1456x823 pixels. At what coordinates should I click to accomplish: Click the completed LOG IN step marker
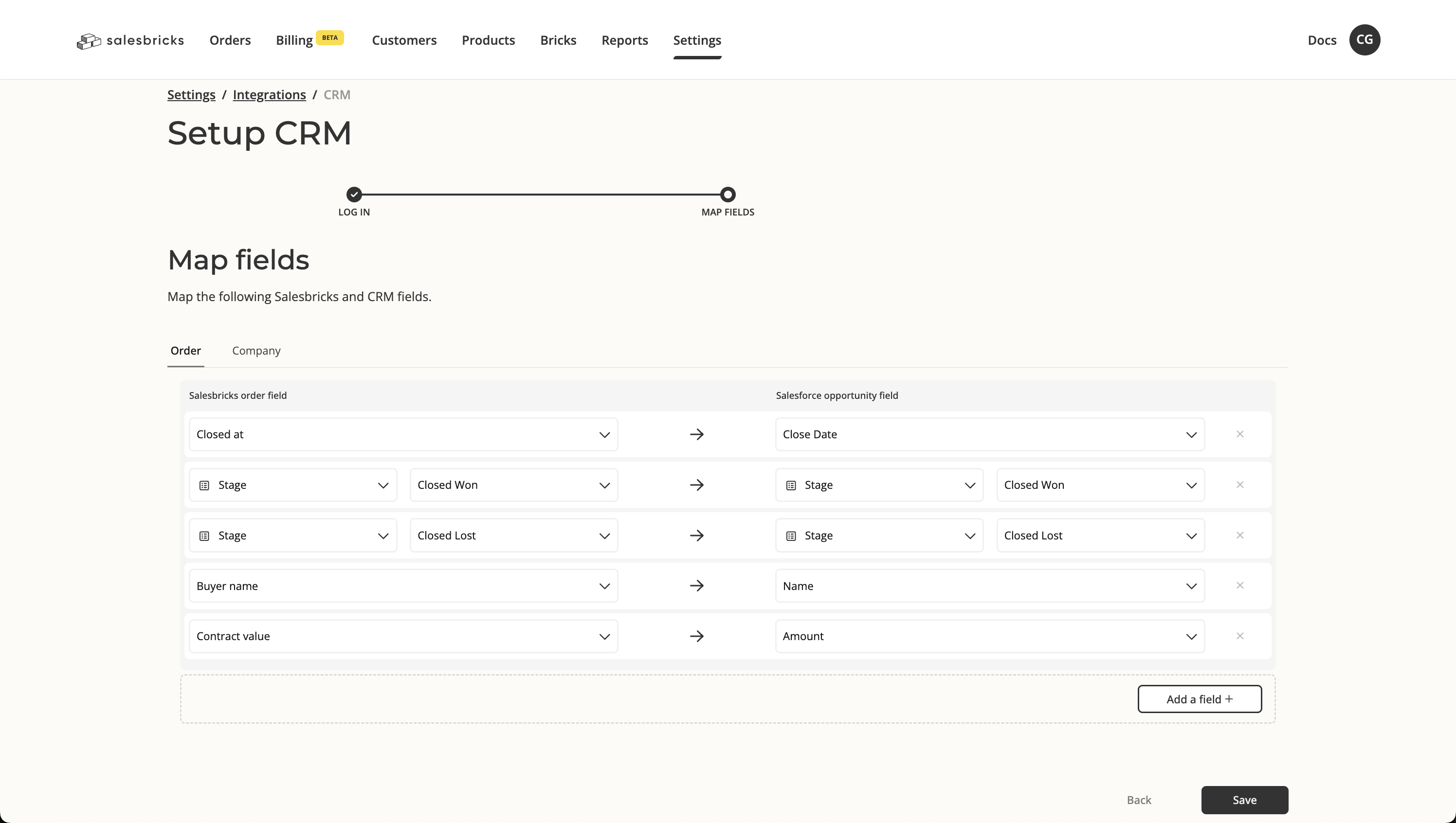click(354, 195)
